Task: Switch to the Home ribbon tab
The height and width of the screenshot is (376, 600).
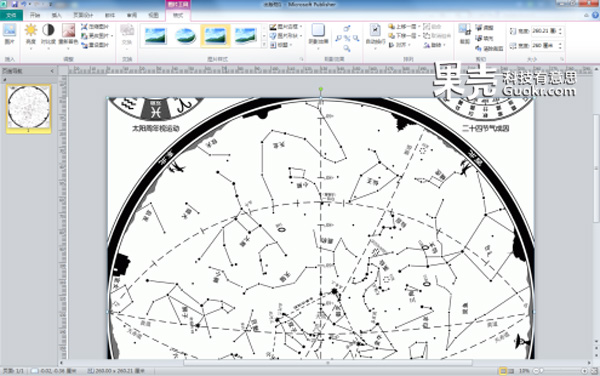Action: point(35,15)
